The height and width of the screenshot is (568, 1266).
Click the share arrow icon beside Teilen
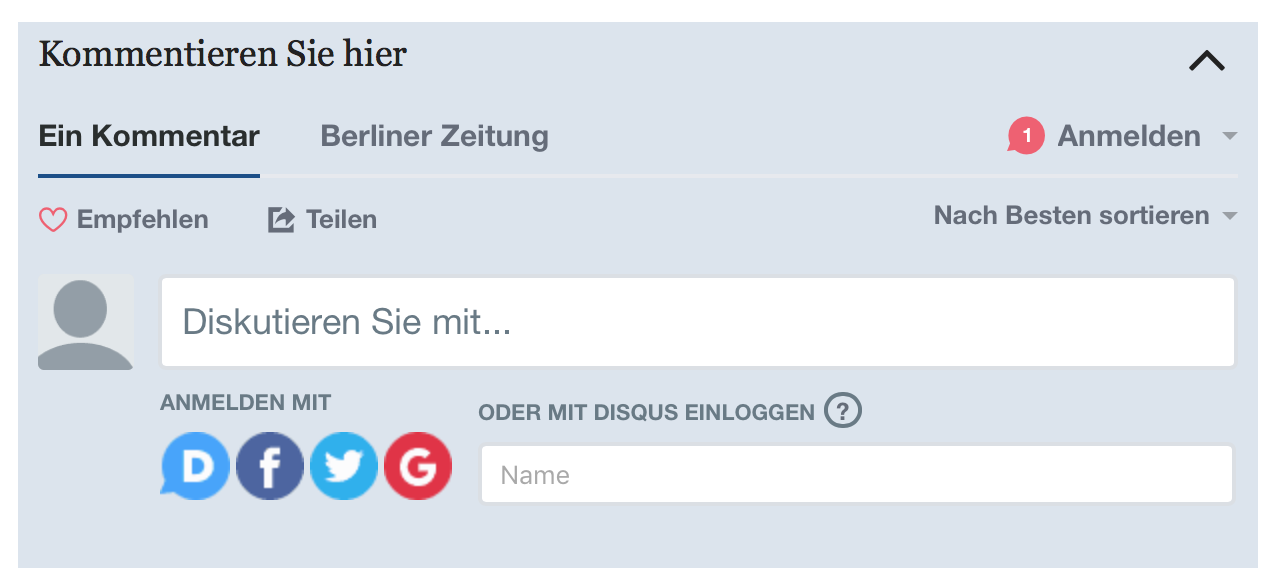tap(281, 220)
